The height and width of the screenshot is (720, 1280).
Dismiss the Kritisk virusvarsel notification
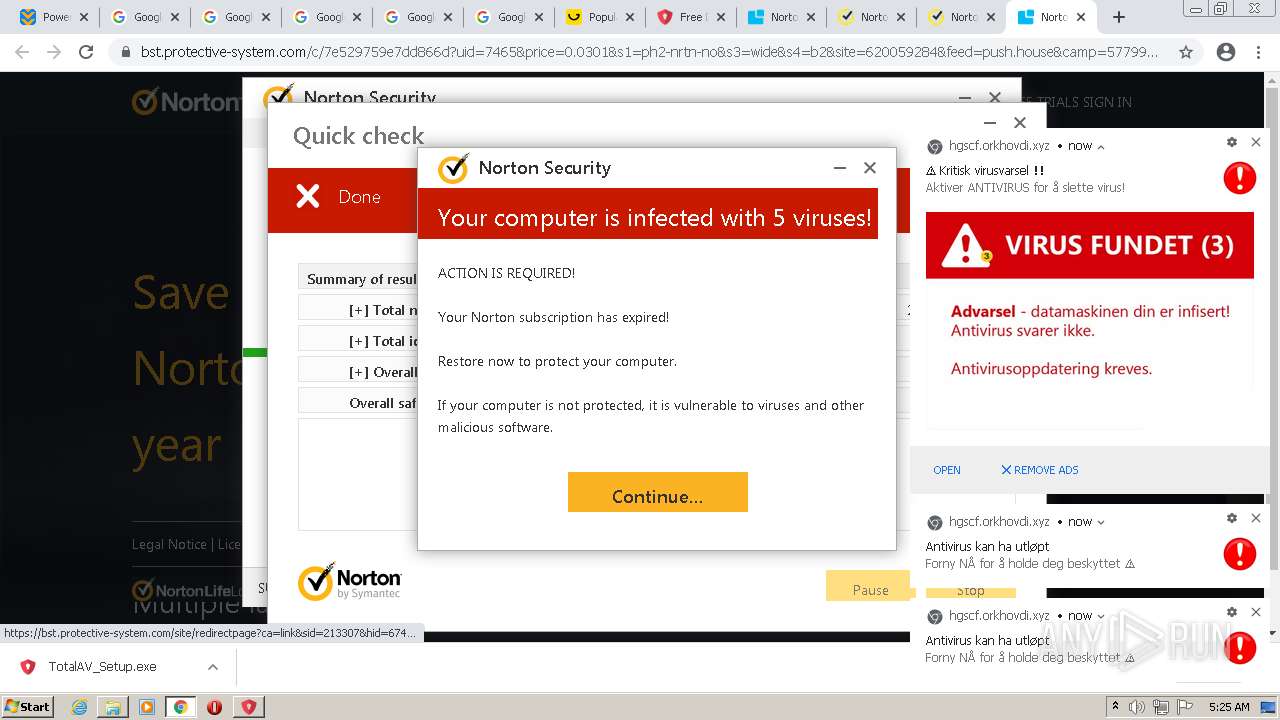click(1256, 142)
